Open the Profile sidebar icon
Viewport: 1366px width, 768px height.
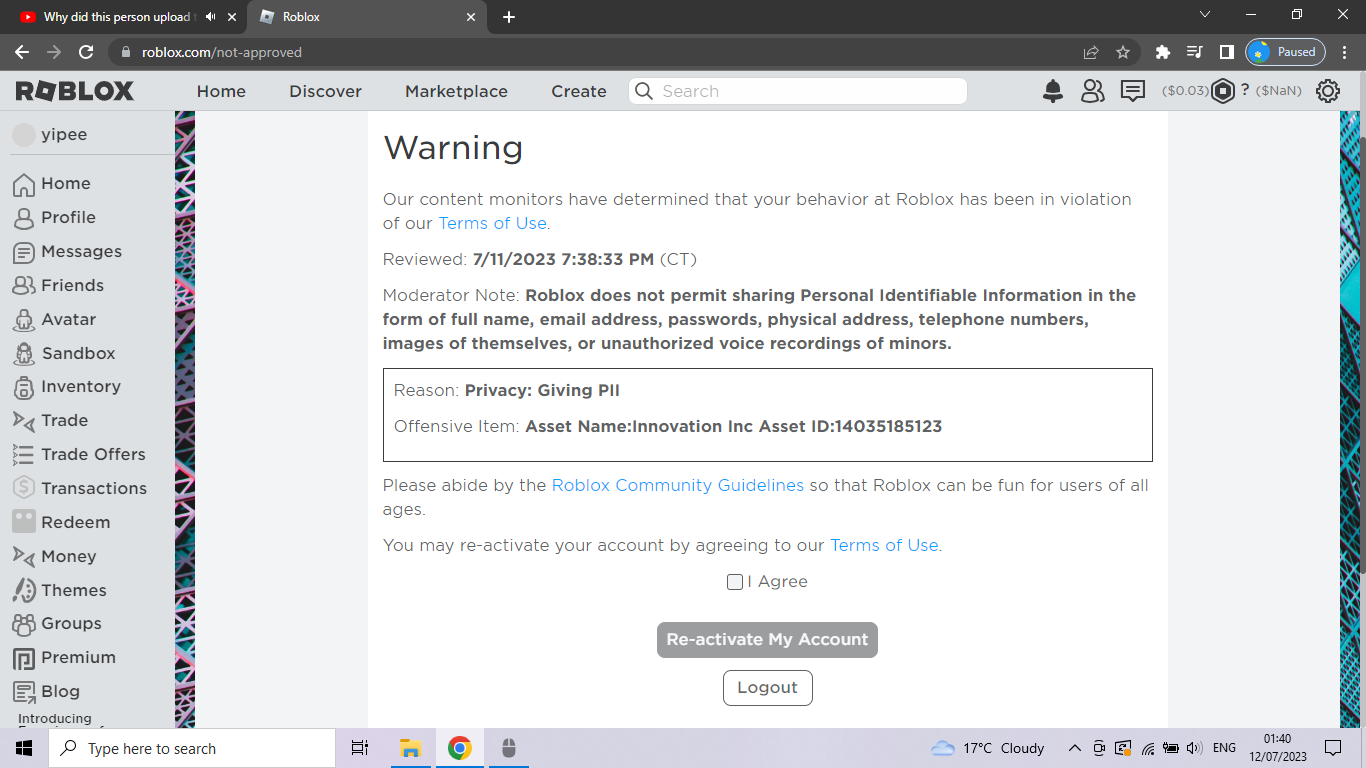click(24, 218)
